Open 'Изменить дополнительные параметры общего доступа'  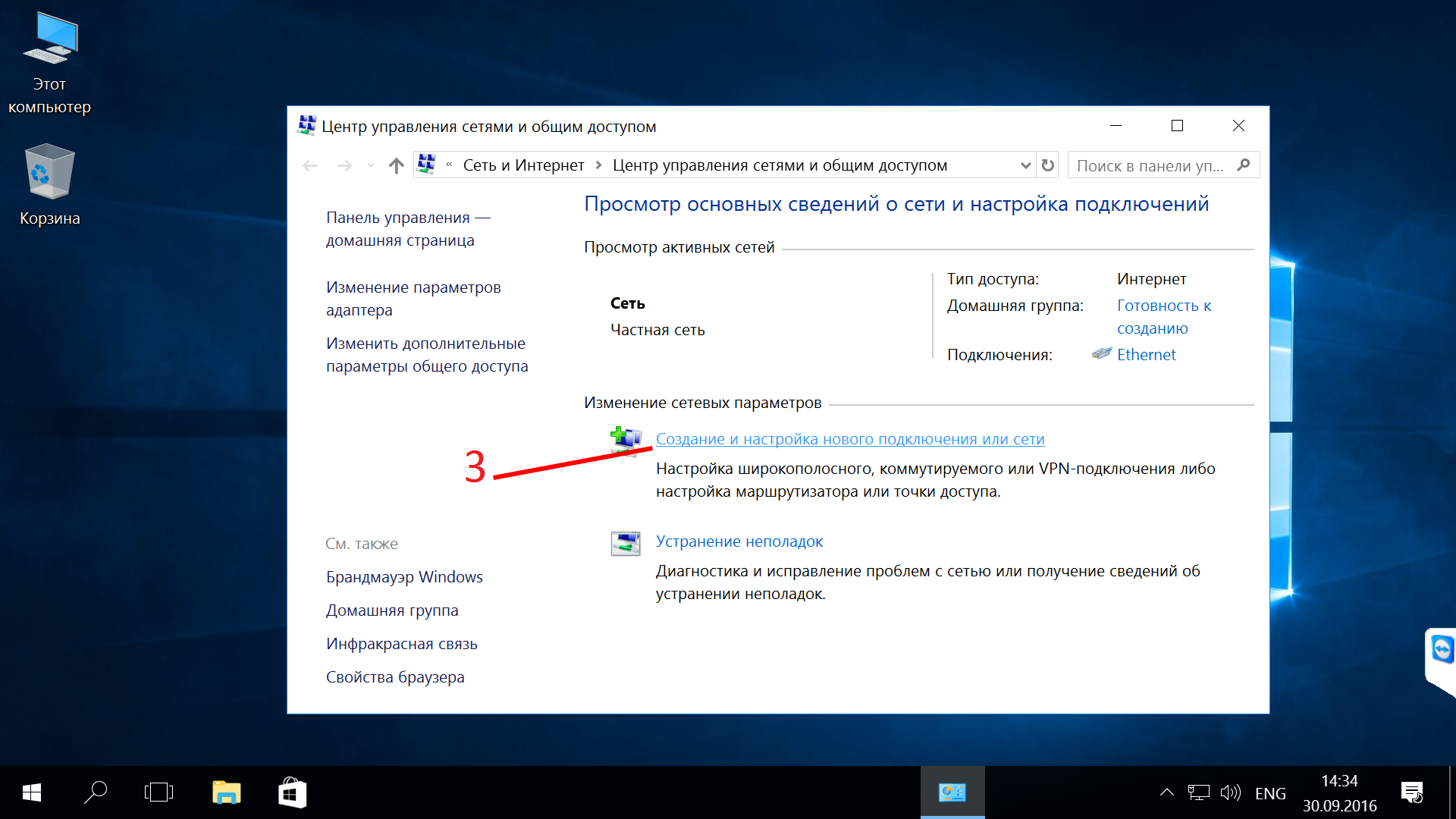[x=427, y=355]
